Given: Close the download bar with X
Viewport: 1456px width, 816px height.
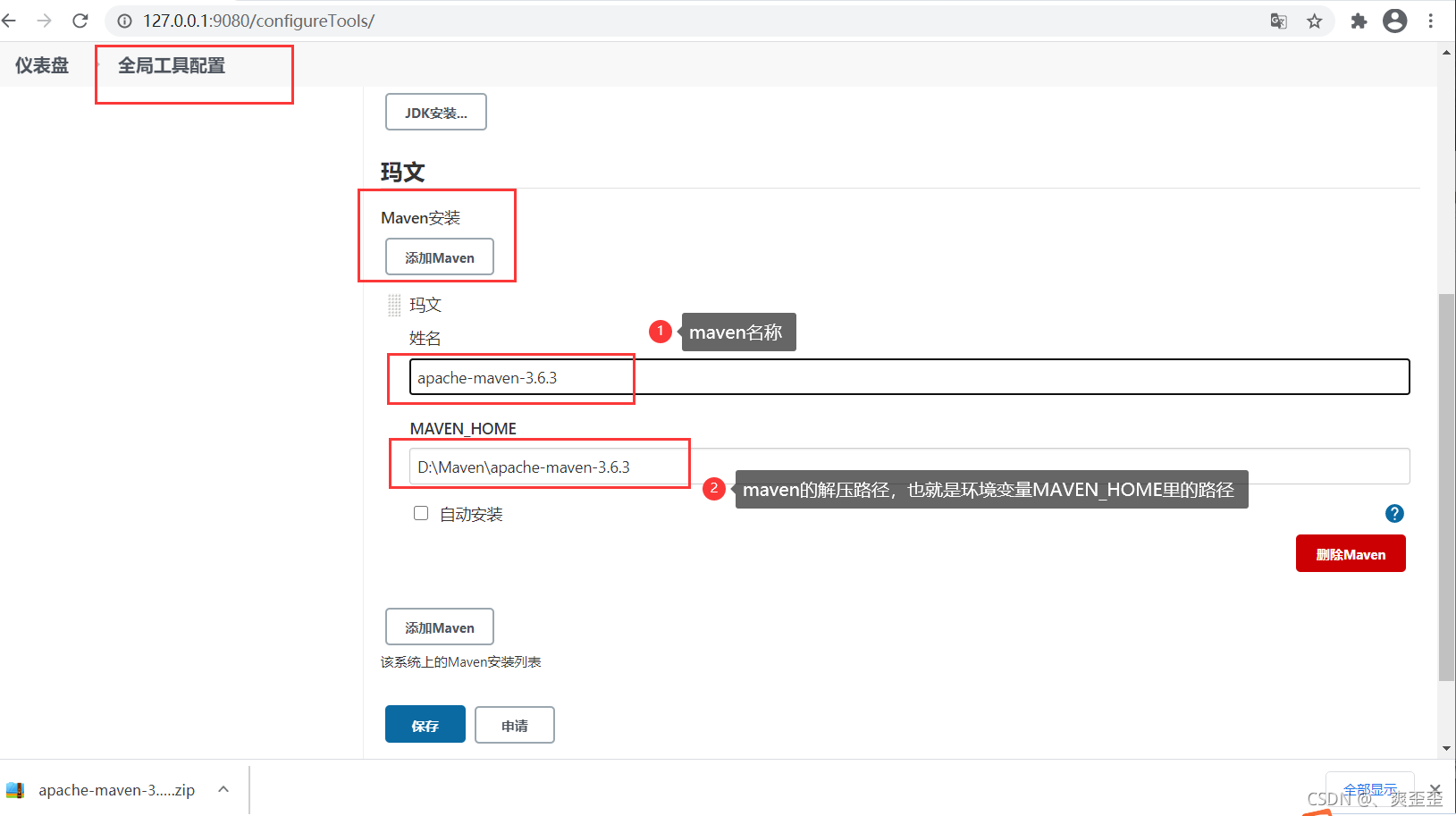Looking at the screenshot, I should [1435, 789].
